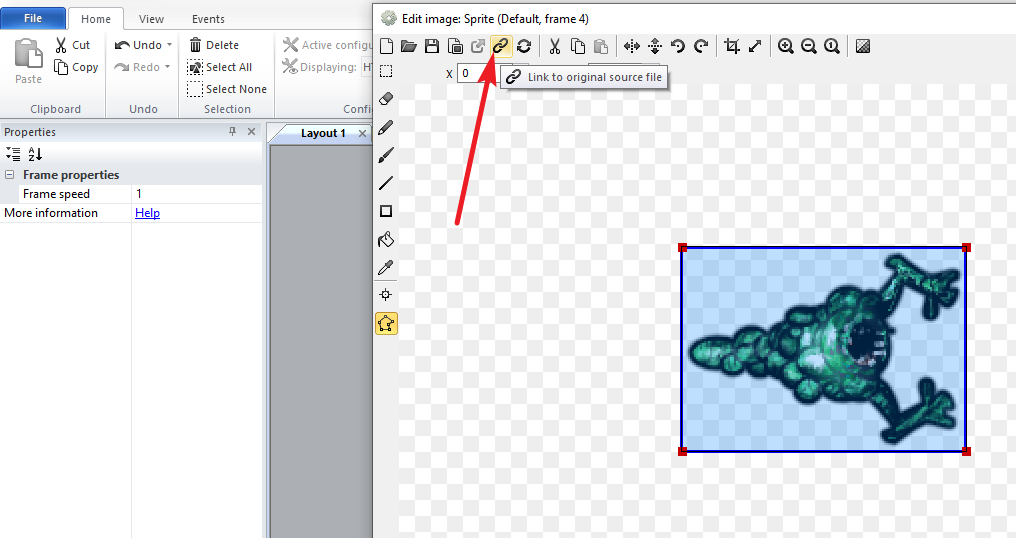Open the Help link in Properties
1016x538 pixels.
[x=147, y=213]
